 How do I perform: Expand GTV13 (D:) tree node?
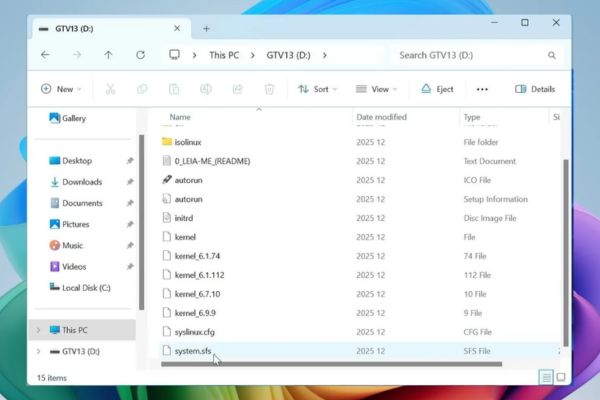tap(38, 351)
